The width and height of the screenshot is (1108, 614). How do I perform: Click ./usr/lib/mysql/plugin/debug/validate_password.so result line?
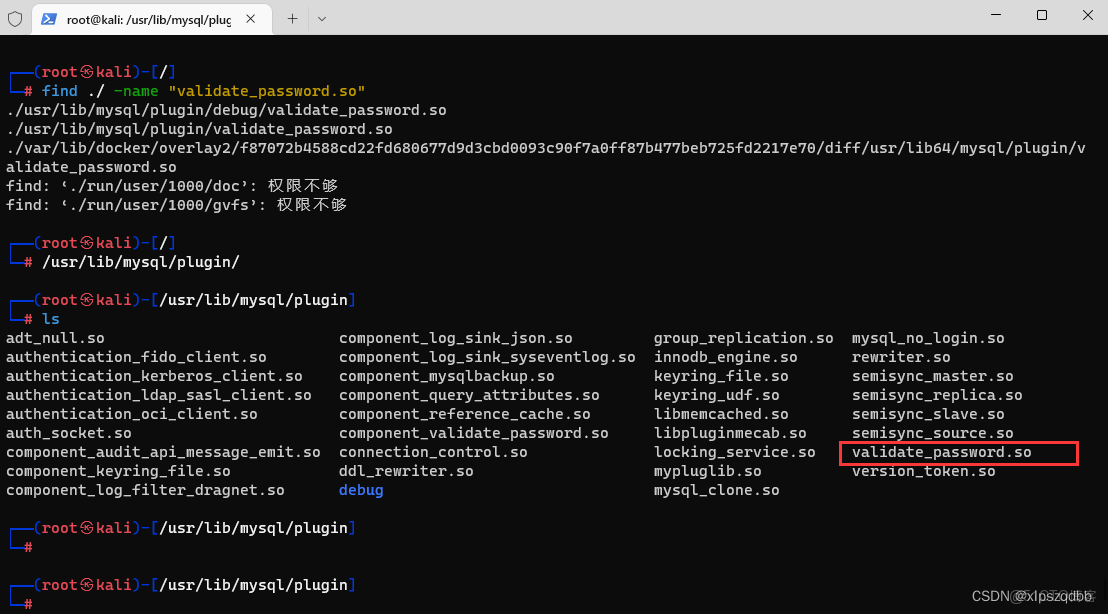(226, 110)
